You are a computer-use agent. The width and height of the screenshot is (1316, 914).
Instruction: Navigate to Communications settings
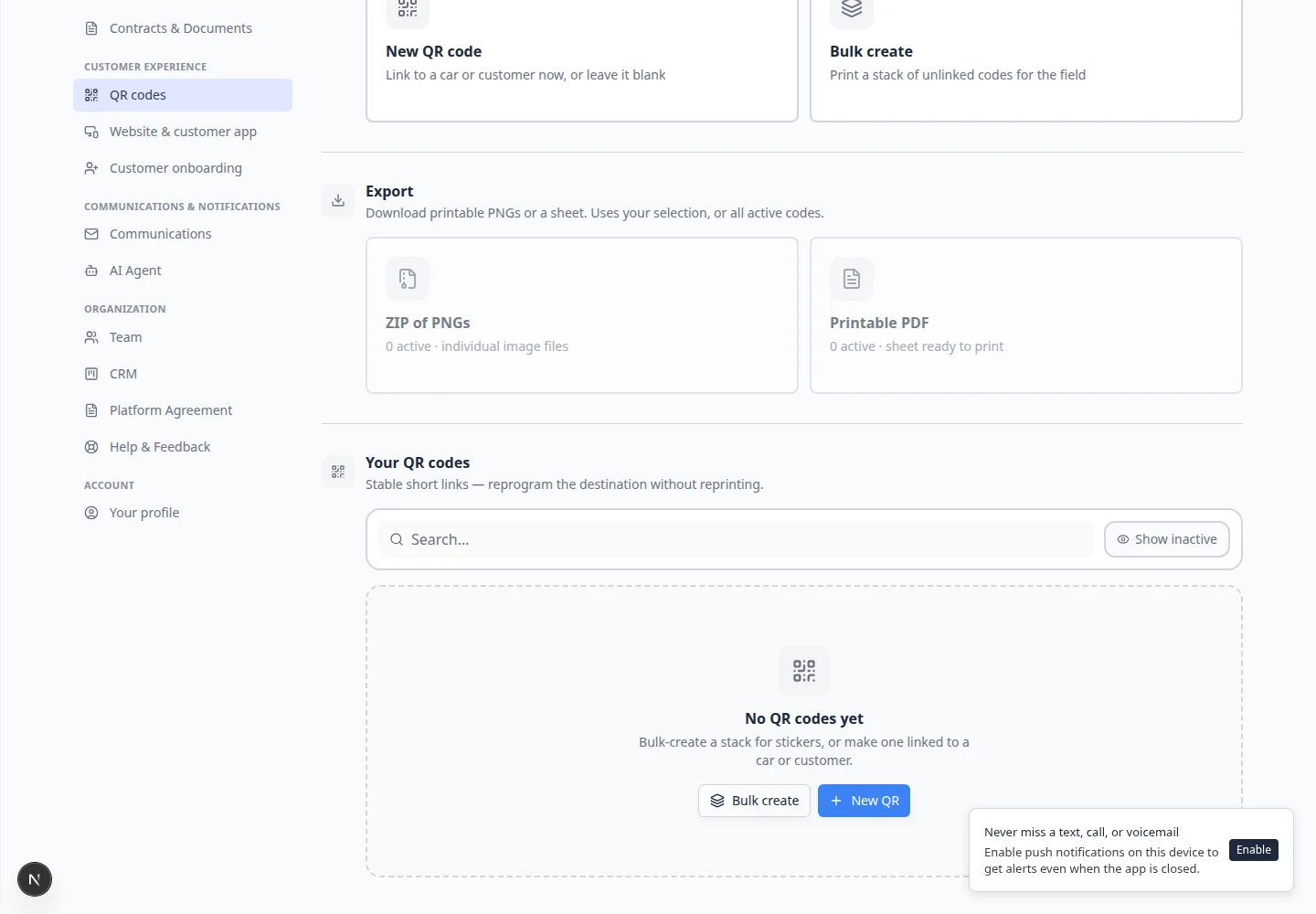point(183,234)
